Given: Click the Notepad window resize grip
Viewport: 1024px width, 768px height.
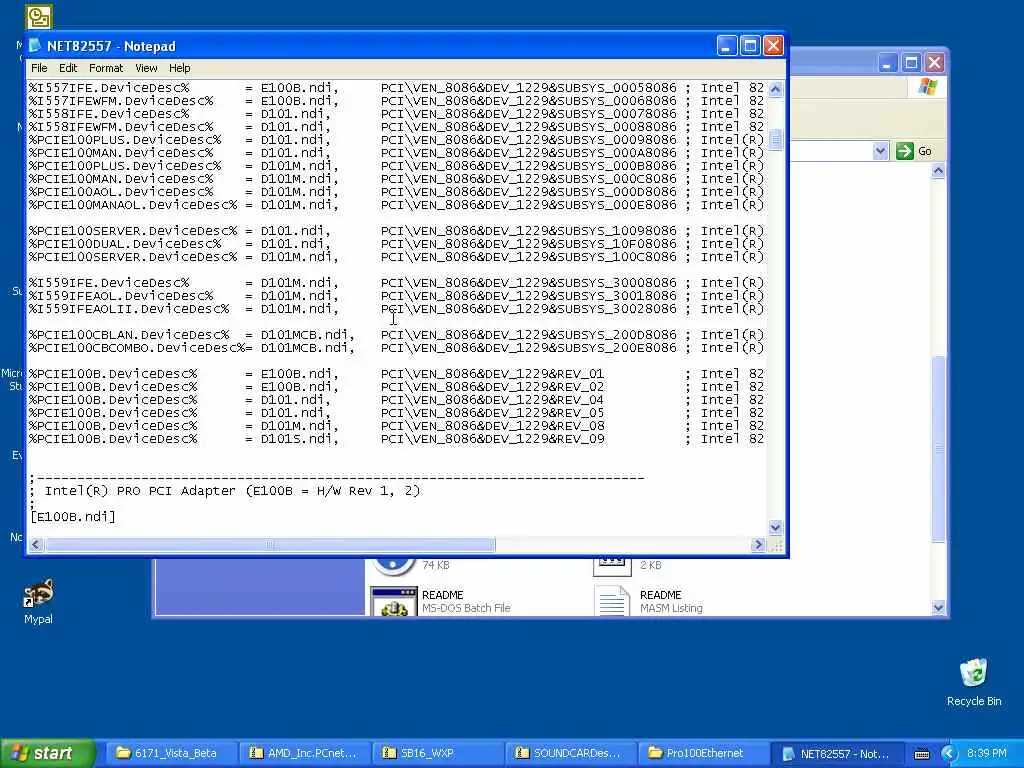Looking at the screenshot, I should click(x=776, y=545).
